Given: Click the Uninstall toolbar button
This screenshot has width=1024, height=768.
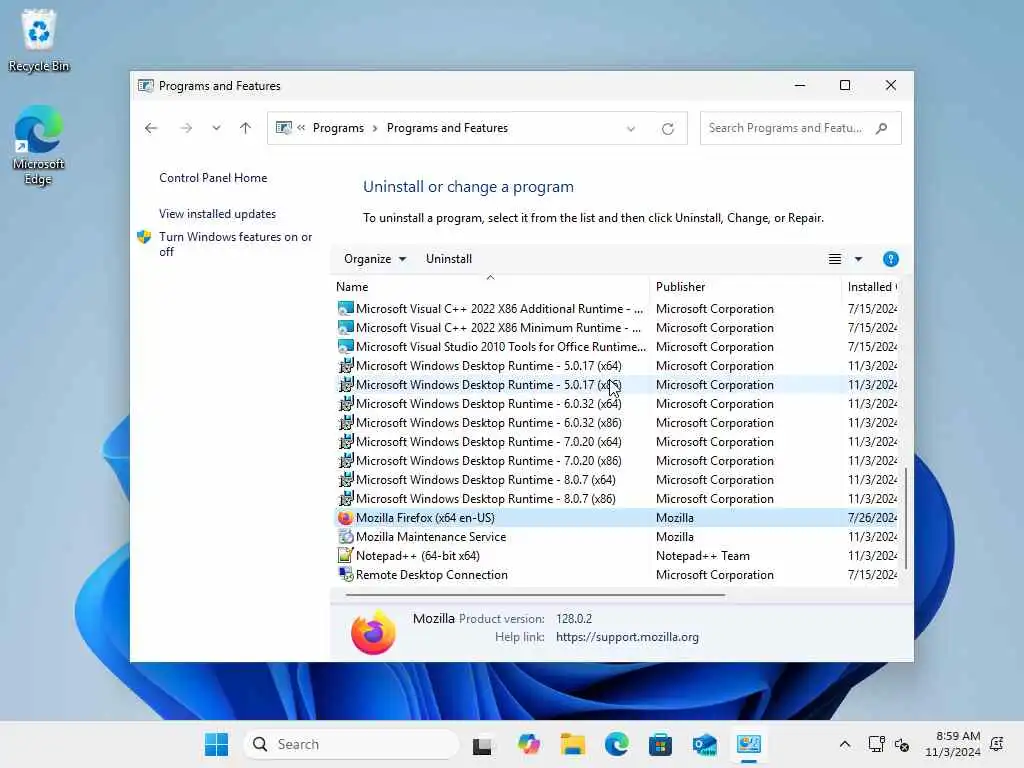Looking at the screenshot, I should pos(449,259).
